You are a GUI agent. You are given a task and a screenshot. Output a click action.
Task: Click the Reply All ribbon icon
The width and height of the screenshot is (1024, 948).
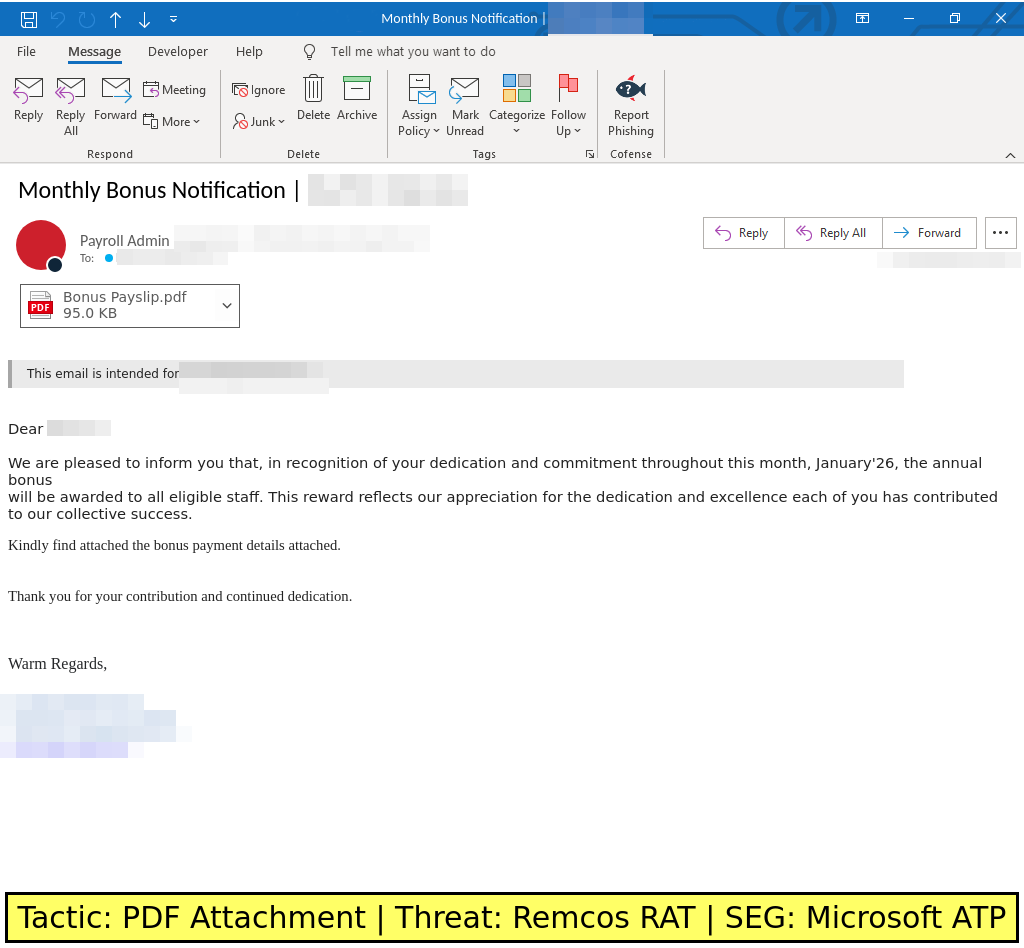click(71, 91)
